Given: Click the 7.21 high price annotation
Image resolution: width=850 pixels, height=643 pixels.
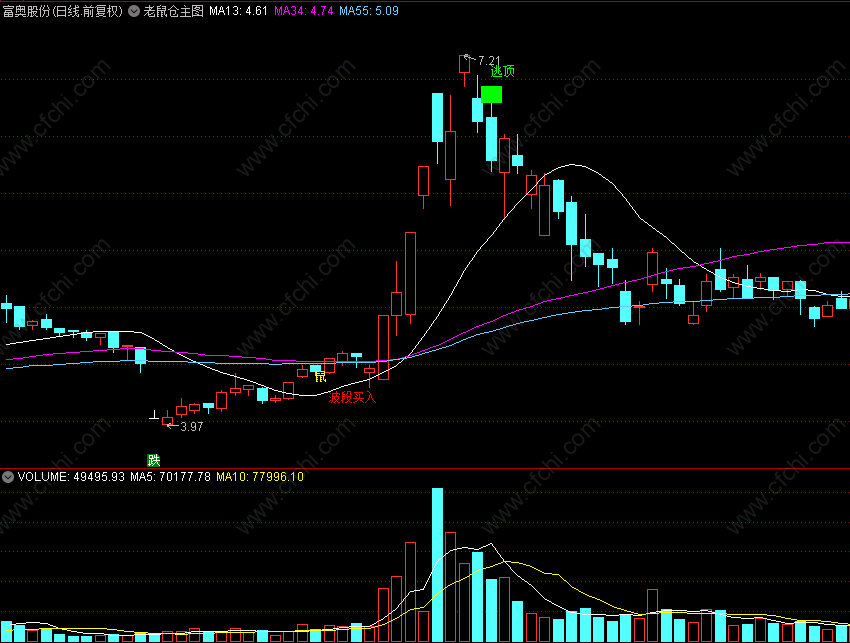Looking at the screenshot, I should (x=489, y=60).
